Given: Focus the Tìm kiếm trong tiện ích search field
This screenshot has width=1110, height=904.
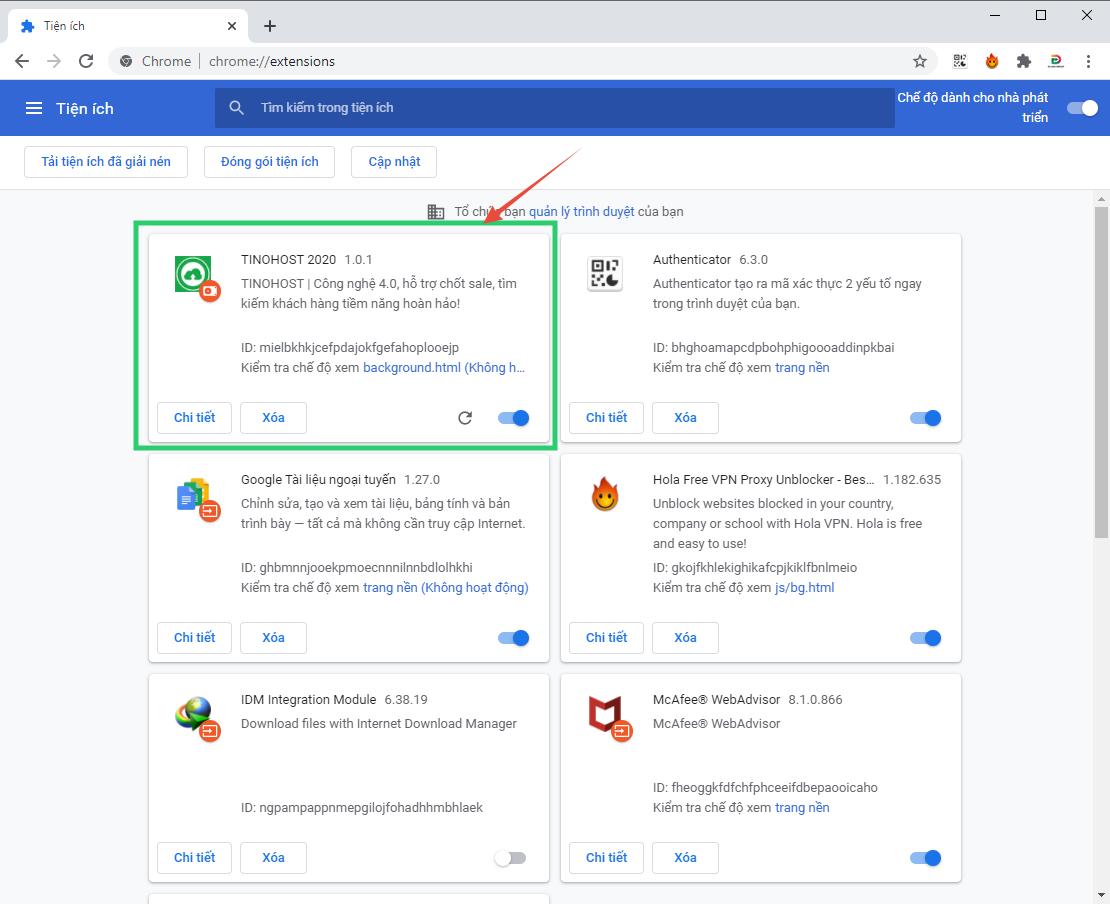Looking at the screenshot, I should tap(555, 108).
